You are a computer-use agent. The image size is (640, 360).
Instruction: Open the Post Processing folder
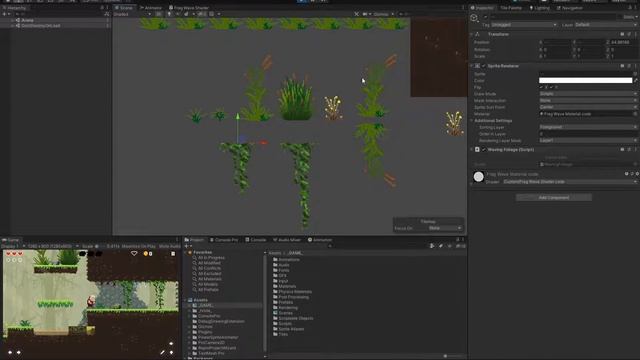[x=291, y=297]
